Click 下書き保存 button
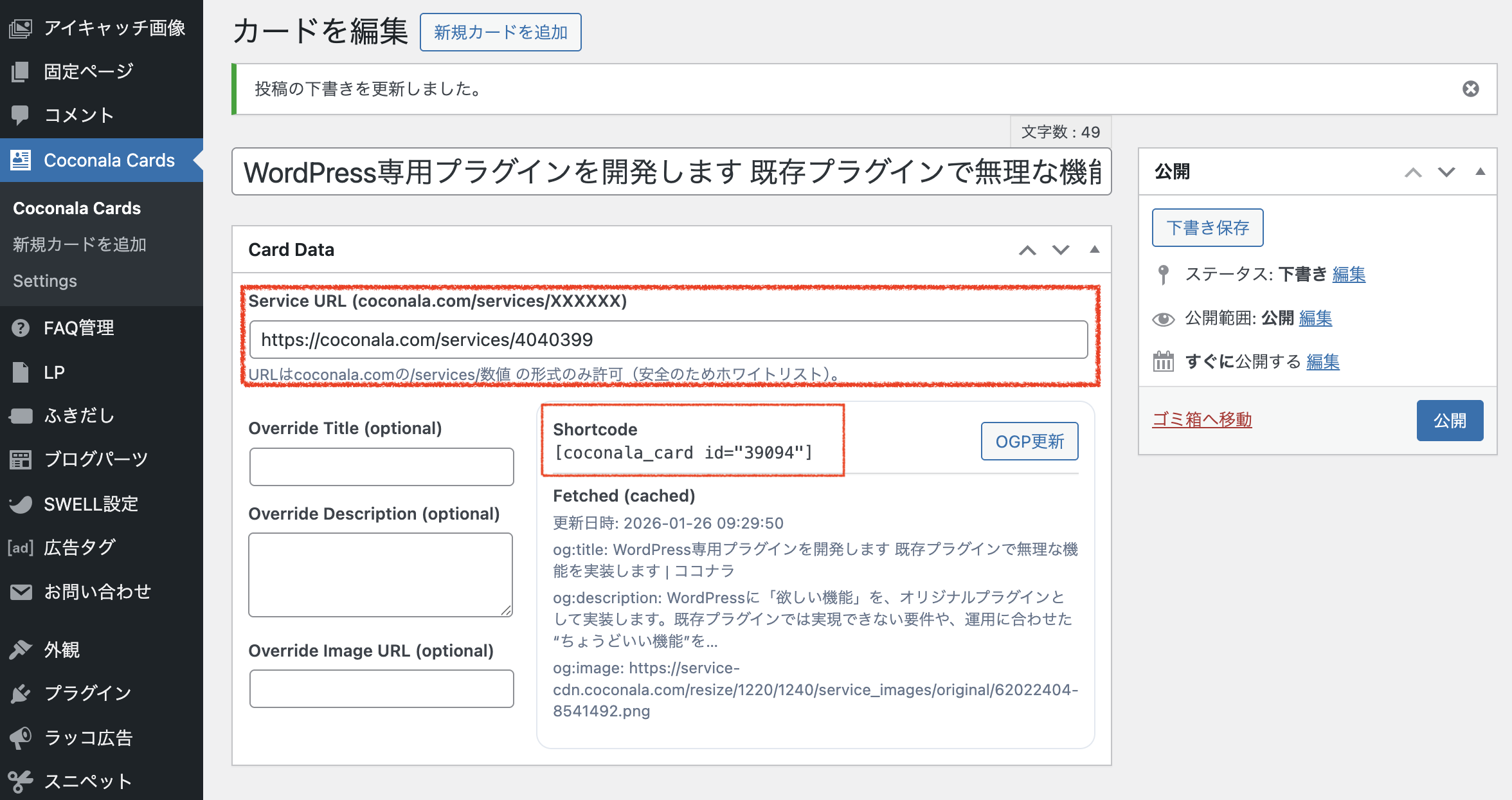Viewport: 1512px width, 800px height. click(1207, 228)
